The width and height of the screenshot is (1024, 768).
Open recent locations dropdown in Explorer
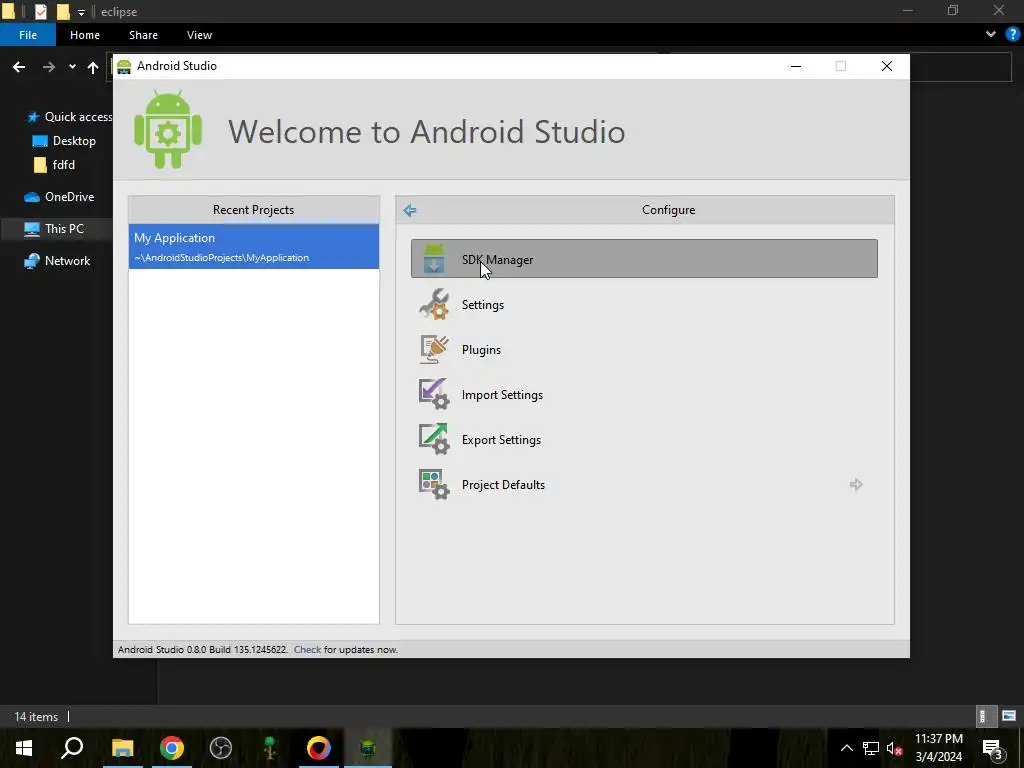click(x=72, y=67)
